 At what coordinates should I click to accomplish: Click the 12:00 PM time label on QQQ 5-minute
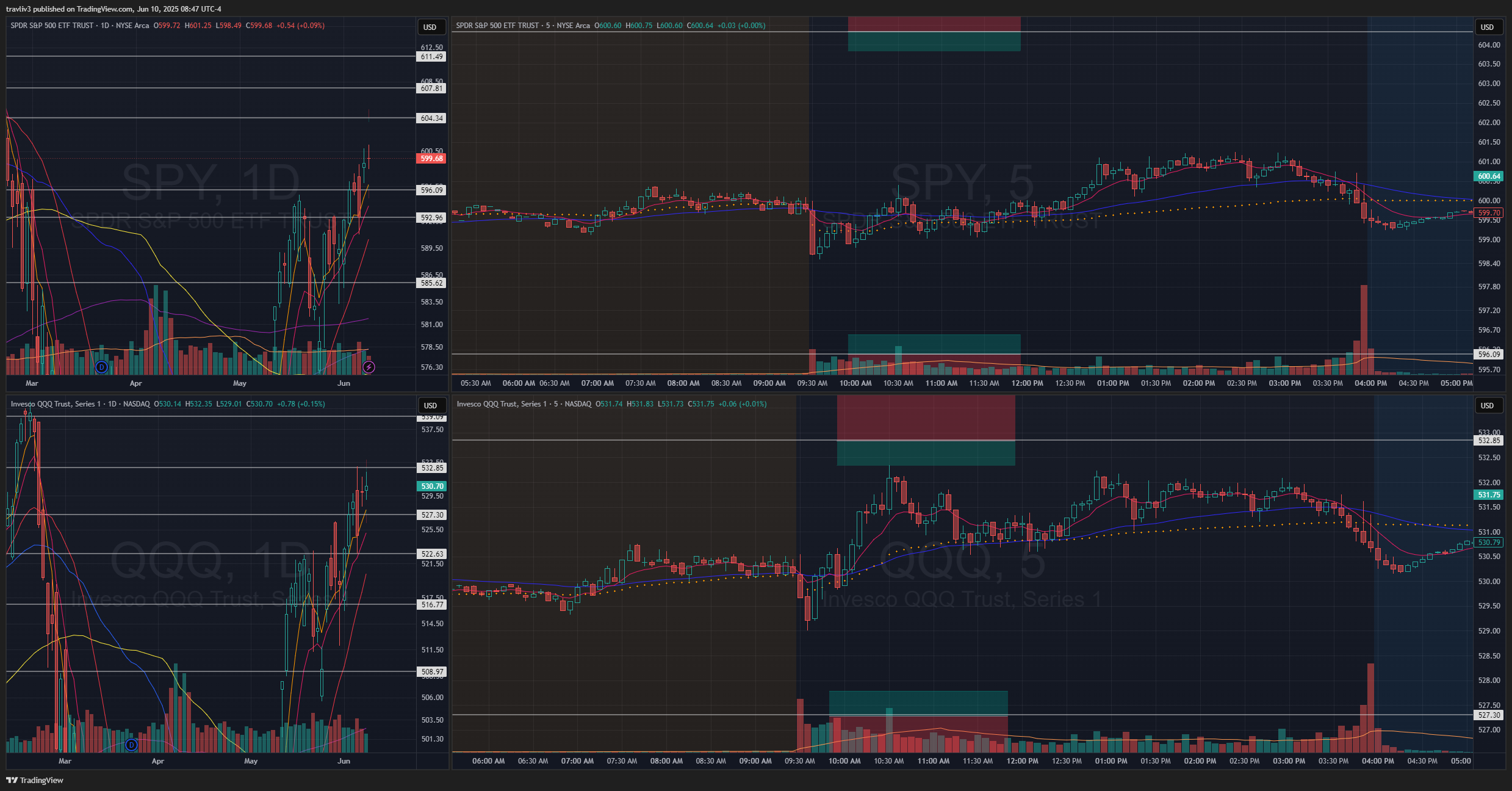[x=1022, y=761]
